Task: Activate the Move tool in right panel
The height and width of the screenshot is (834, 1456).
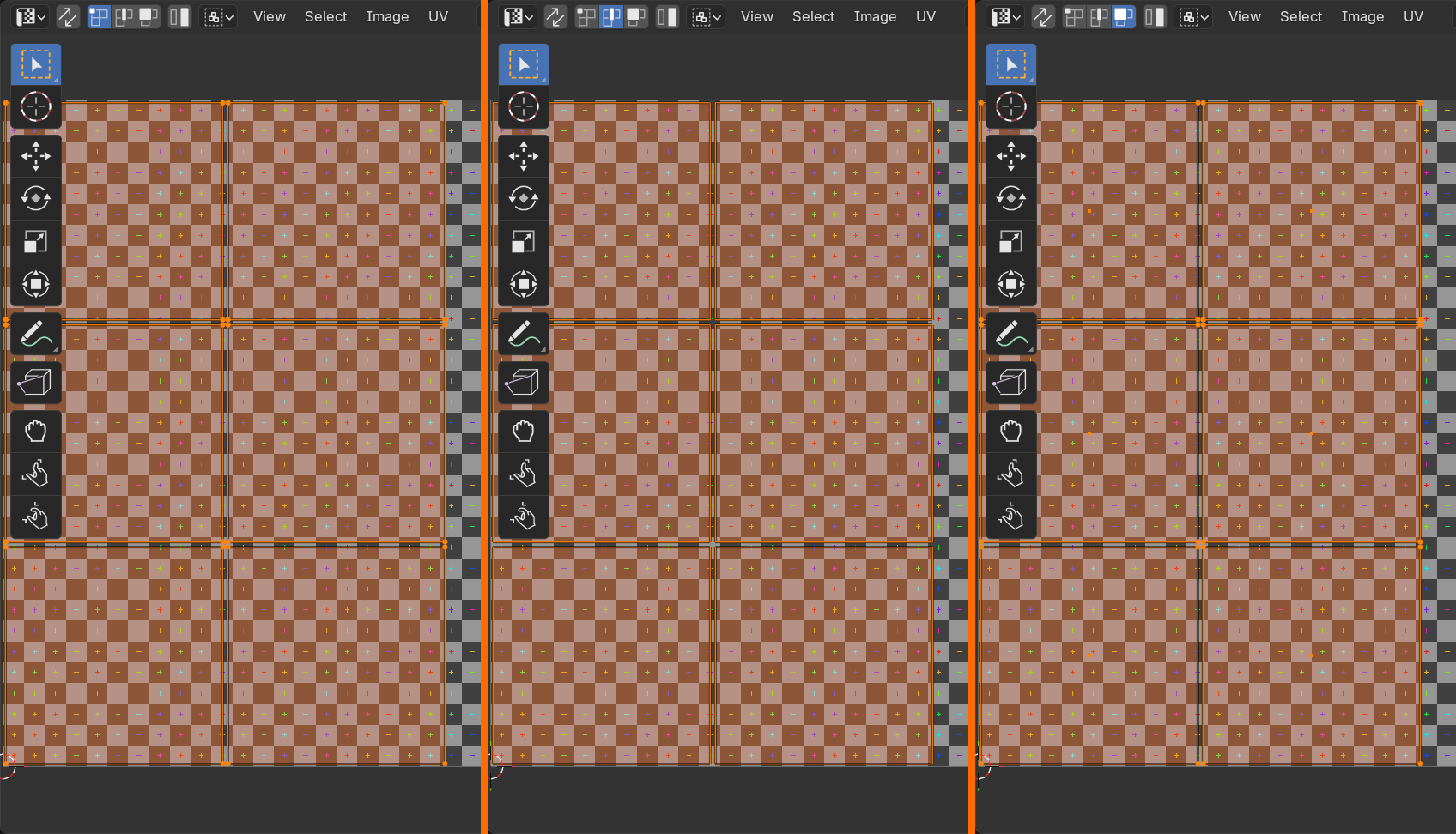Action: coord(1011,156)
